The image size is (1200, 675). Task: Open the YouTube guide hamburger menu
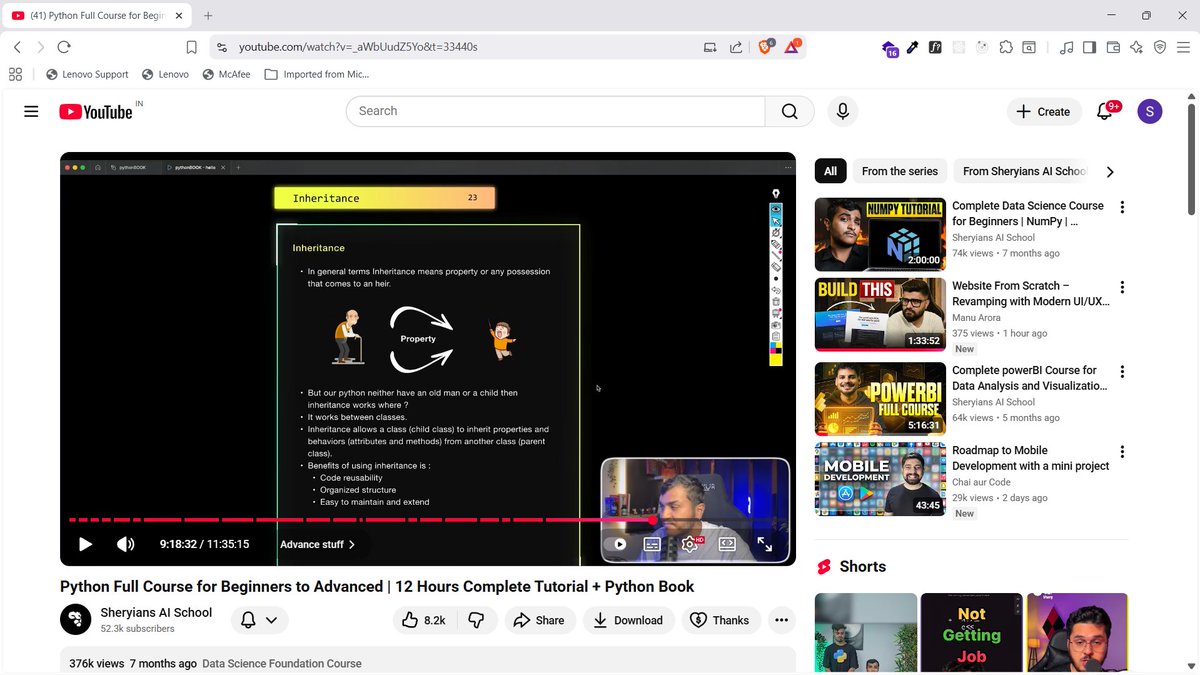[31, 112]
